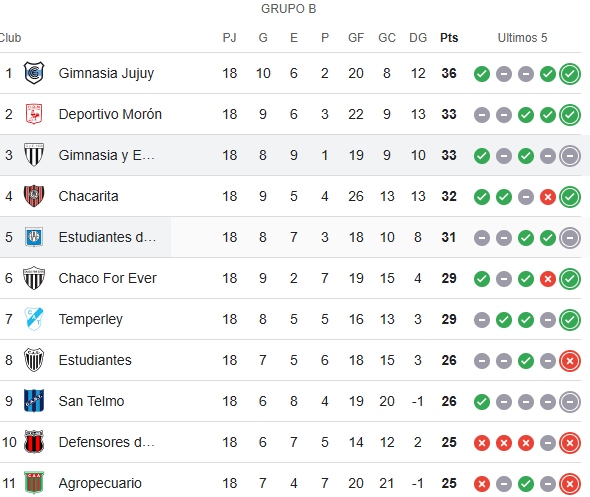The width and height of the screenshot is (590, 497).
Task: Click Defensores' first red loss icon
Action: (x=482, y=443)
